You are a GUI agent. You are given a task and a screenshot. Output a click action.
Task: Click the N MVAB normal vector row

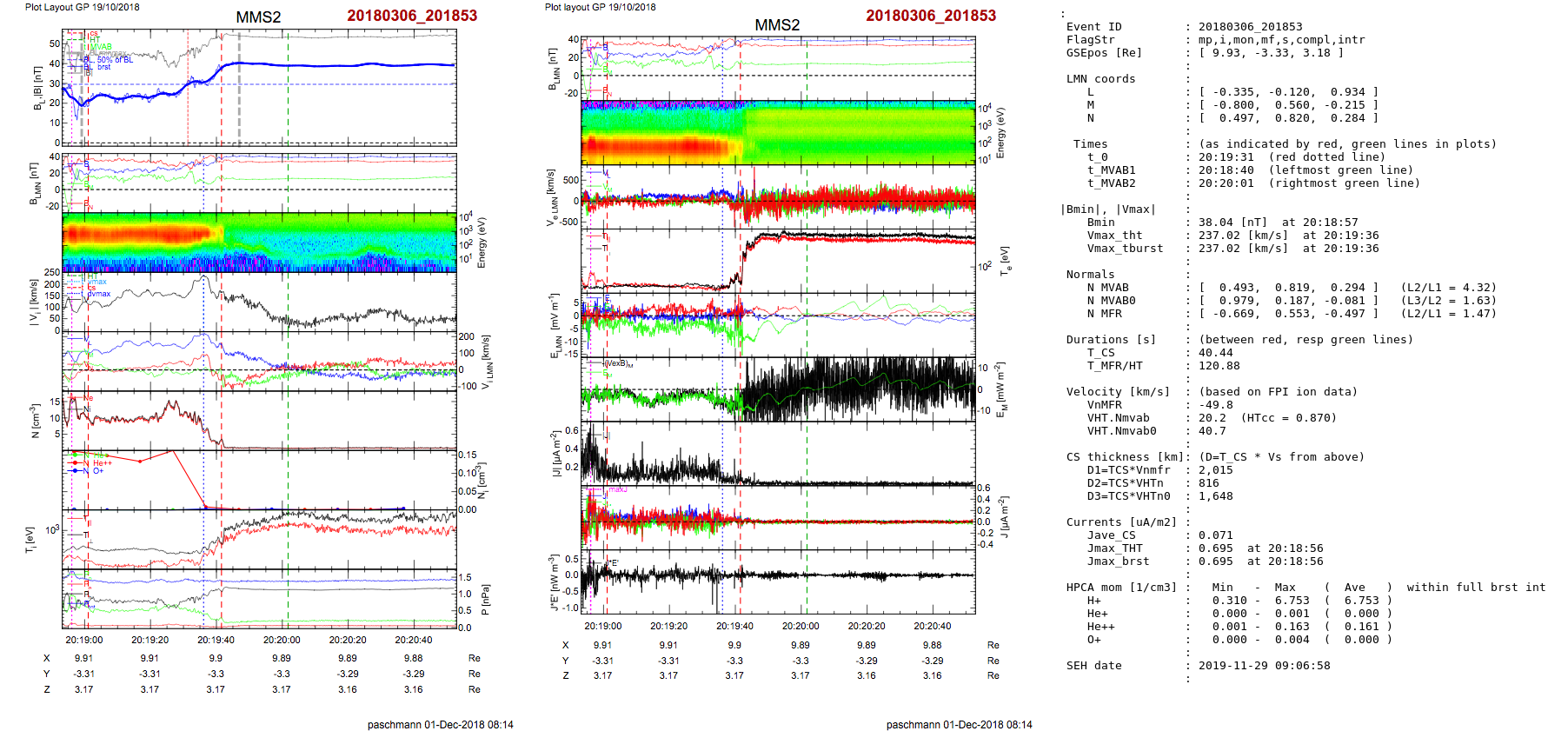[1288, 288]
